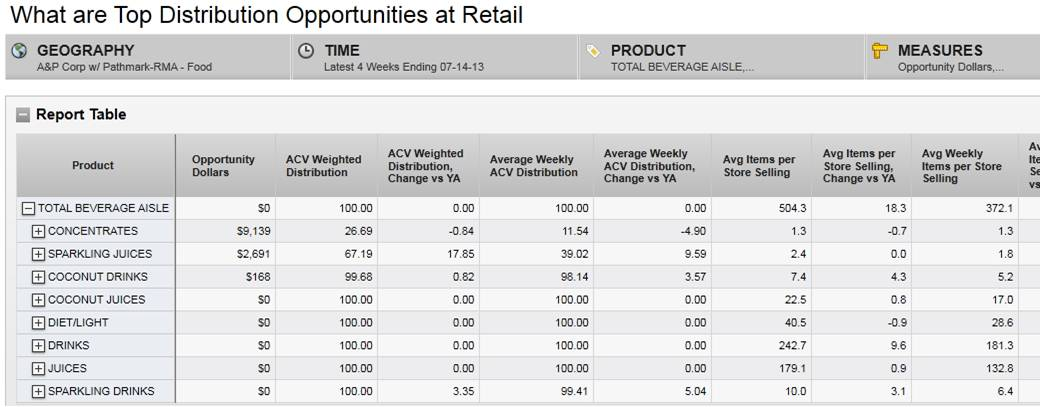Sort by Opportunity Dollars column header
The image size is (1041, 407).
[223, 166]
